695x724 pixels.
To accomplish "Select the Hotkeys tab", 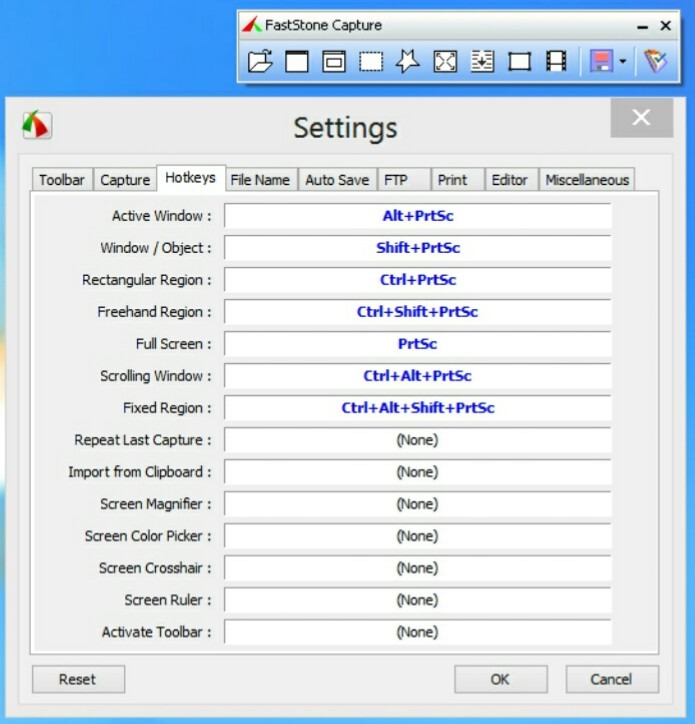I will pyautogui.click(x=191, y=178).
